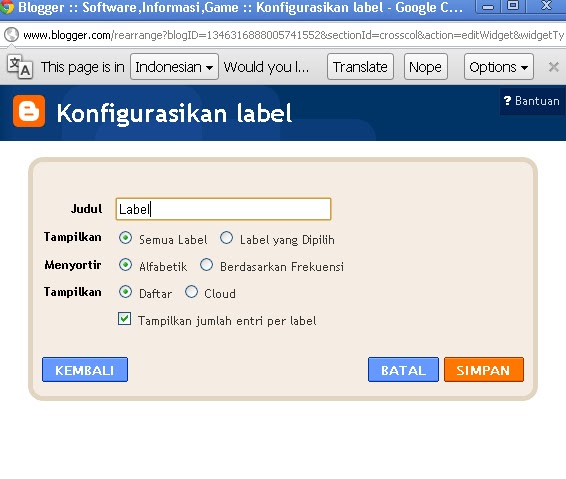566x479 pixels.
Task: Select Label yang Dipilih option
Action: [x=226, y=238]
